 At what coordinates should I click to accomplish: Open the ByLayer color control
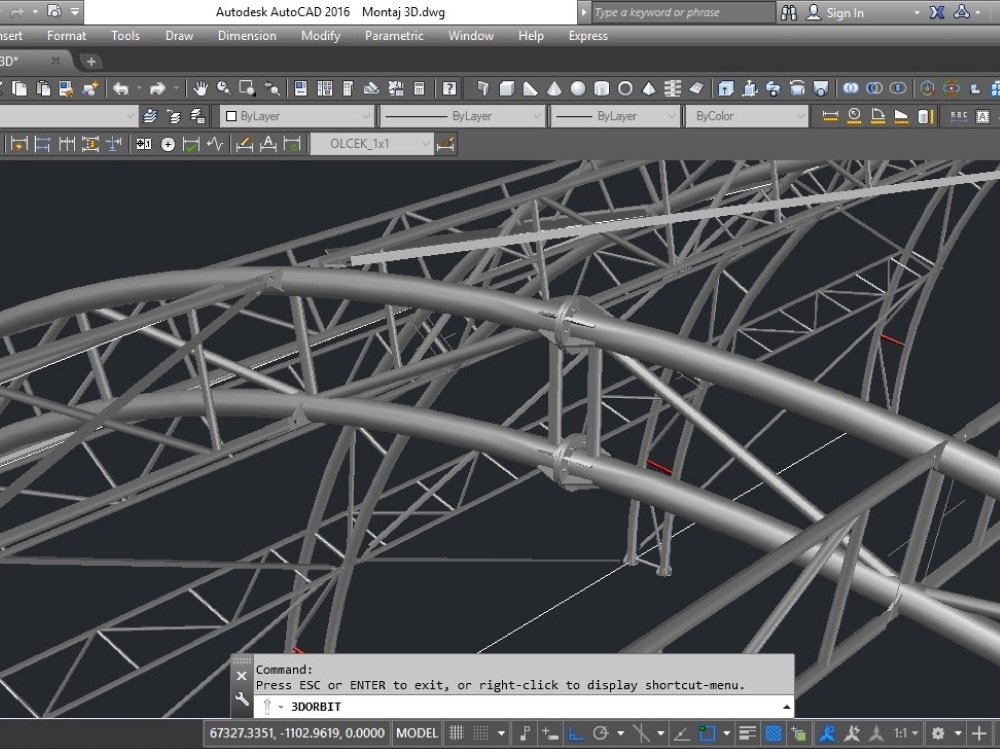pos(295,116)
